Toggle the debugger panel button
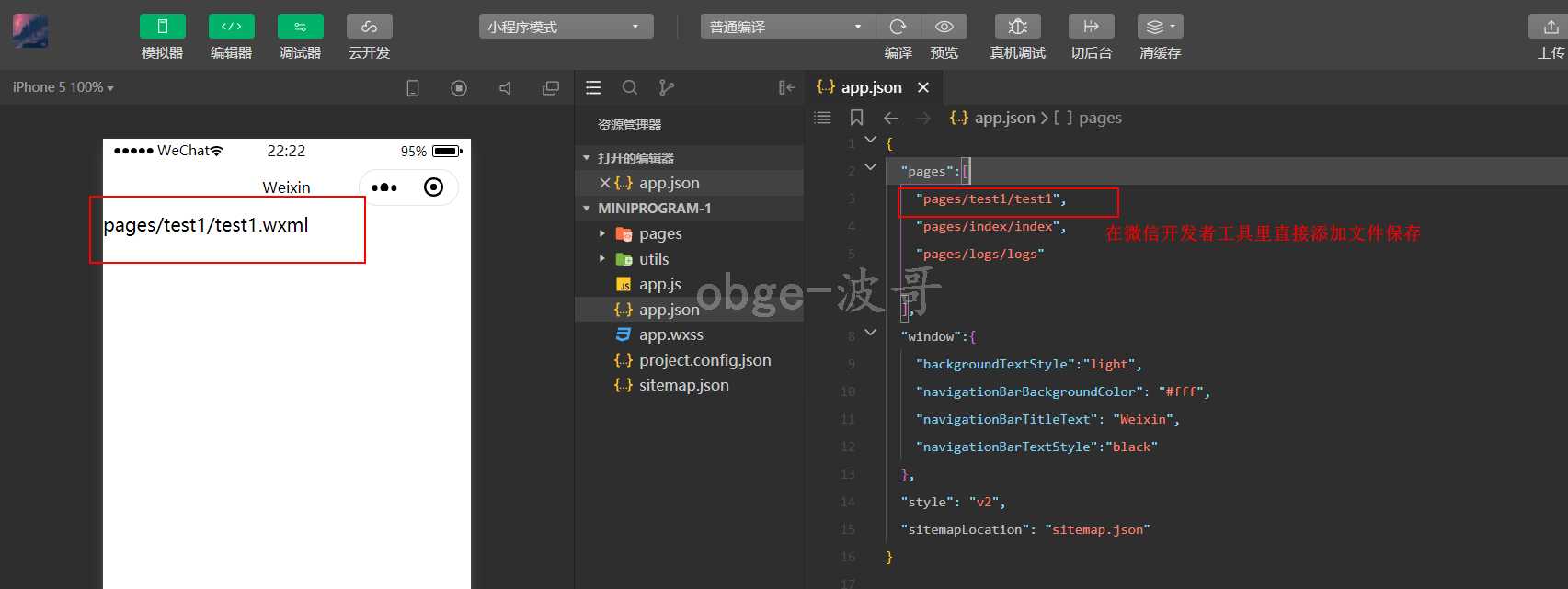 pos(300,27)
